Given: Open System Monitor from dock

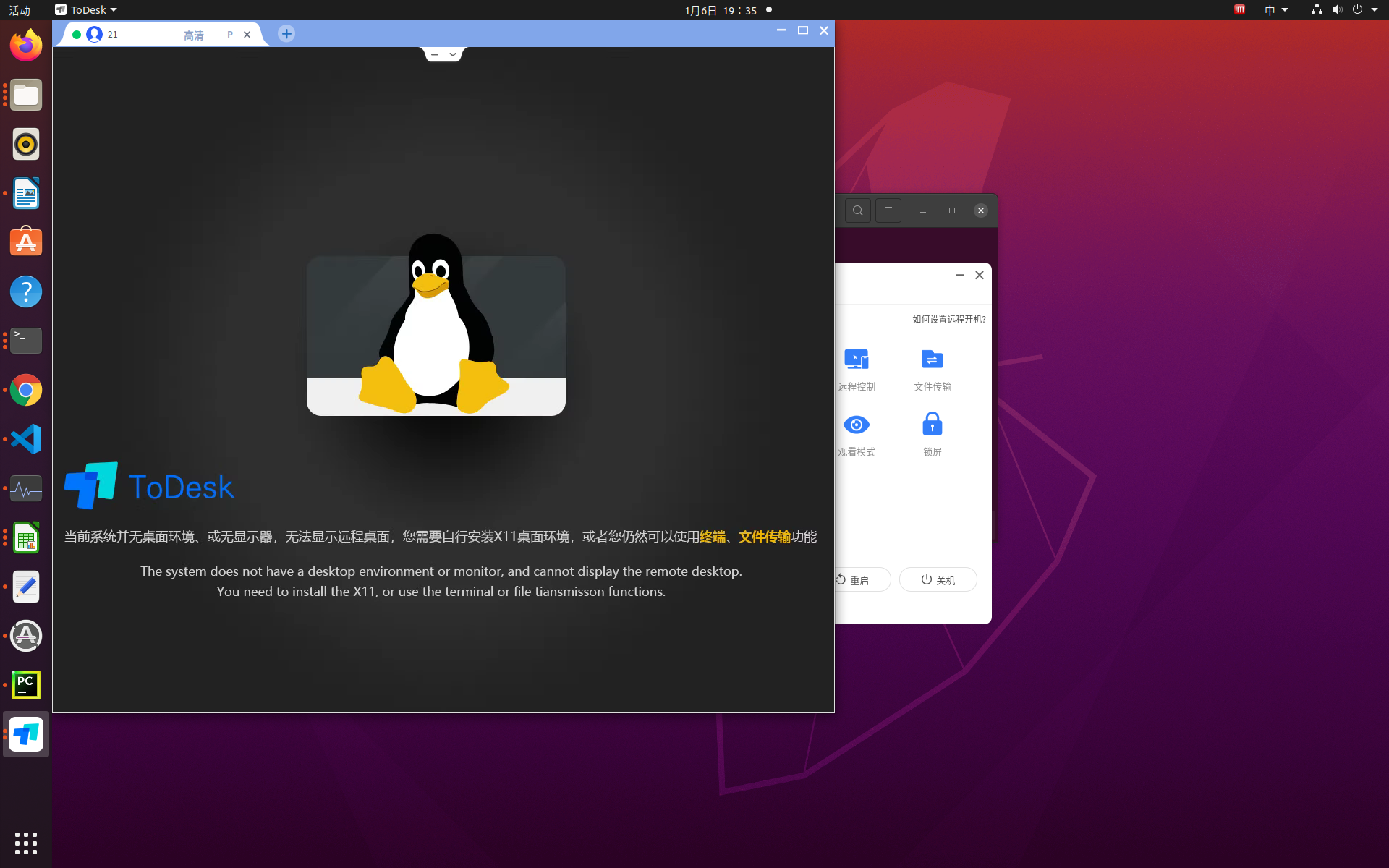Looking at the screenshot, I should tap(26, 488).
